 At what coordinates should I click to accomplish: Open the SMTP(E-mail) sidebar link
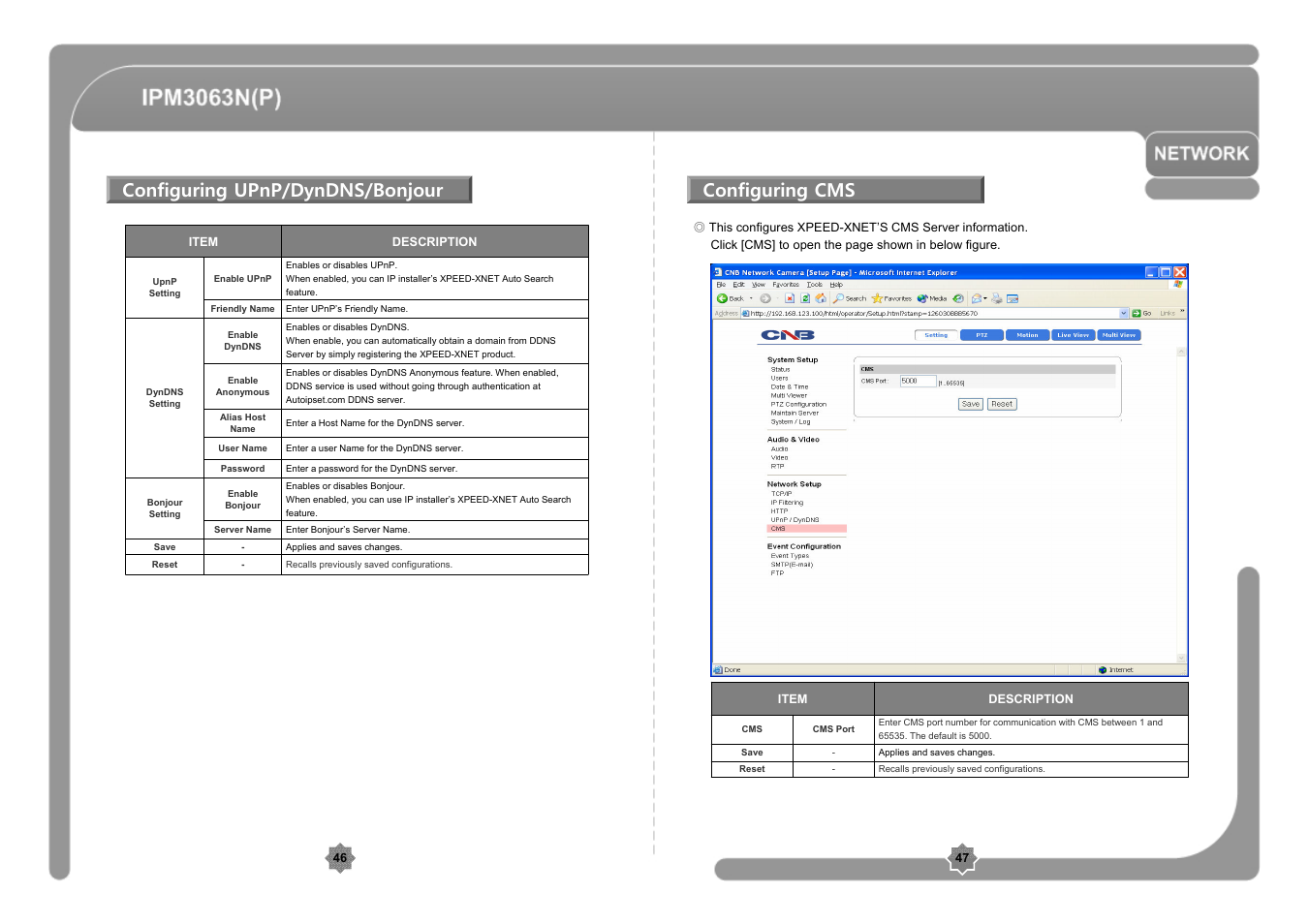792,565
